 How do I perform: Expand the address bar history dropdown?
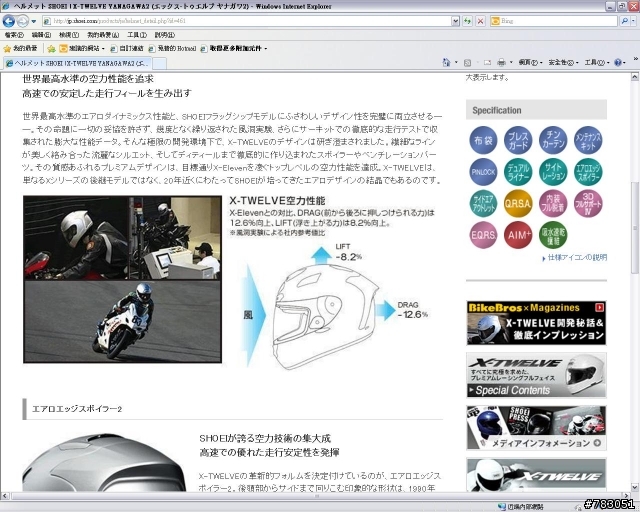coord(456,21)
